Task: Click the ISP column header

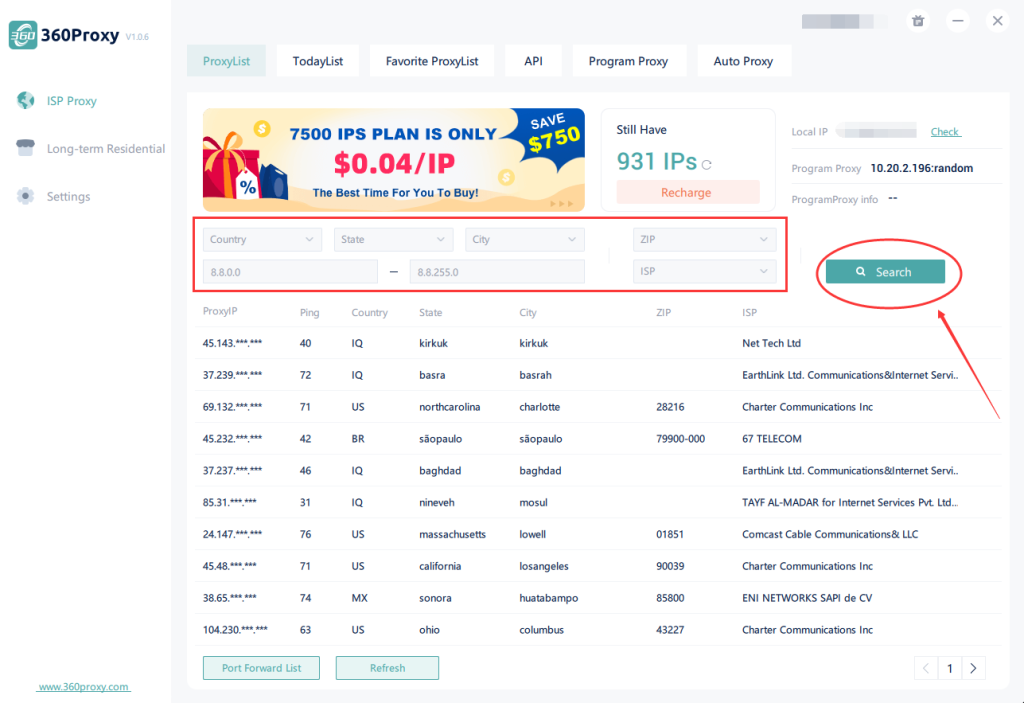Action: 749,312
